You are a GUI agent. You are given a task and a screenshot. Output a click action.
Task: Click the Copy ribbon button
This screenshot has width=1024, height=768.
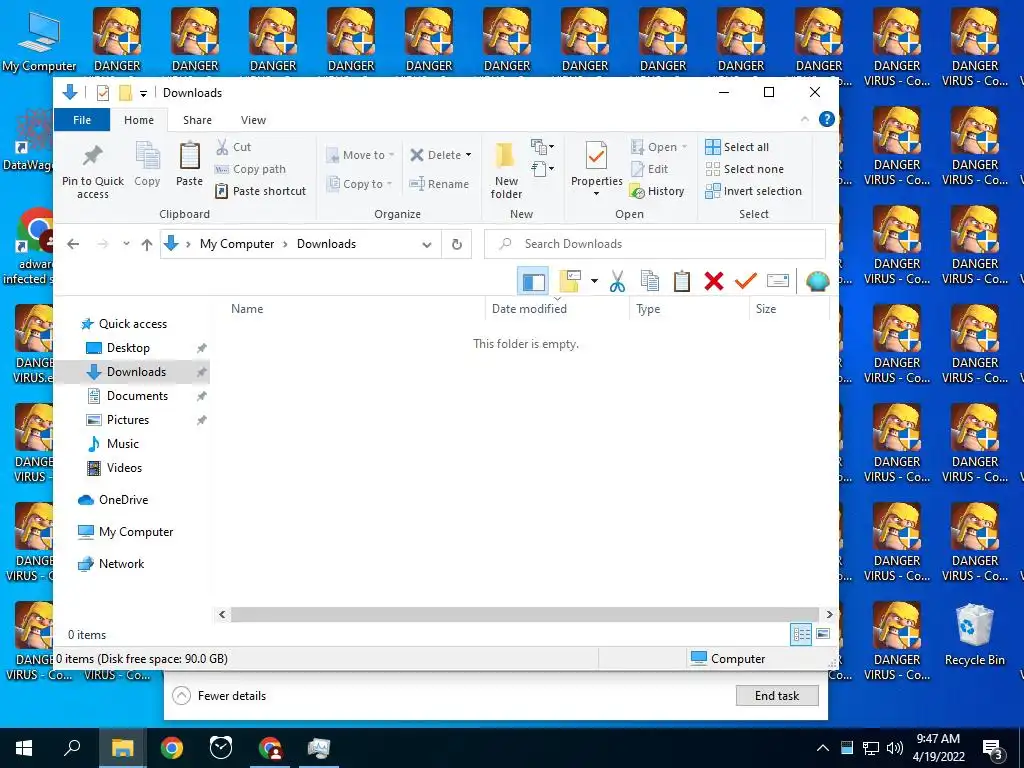(147, 165)
